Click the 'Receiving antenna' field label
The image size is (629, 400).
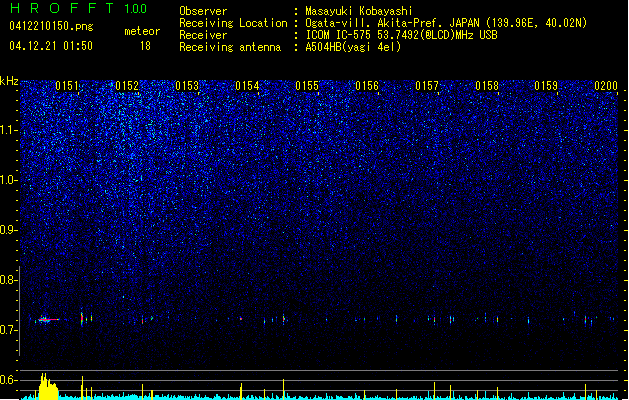click(x=230, y=47)
